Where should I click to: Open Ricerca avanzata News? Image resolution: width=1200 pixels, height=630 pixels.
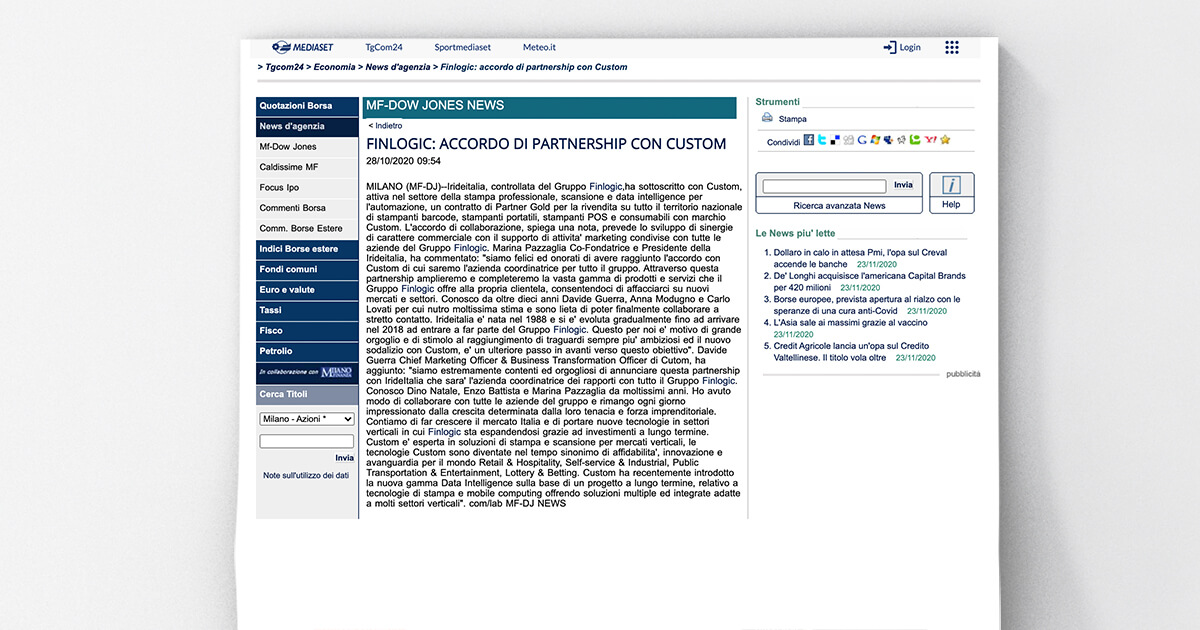coord(839,205)
